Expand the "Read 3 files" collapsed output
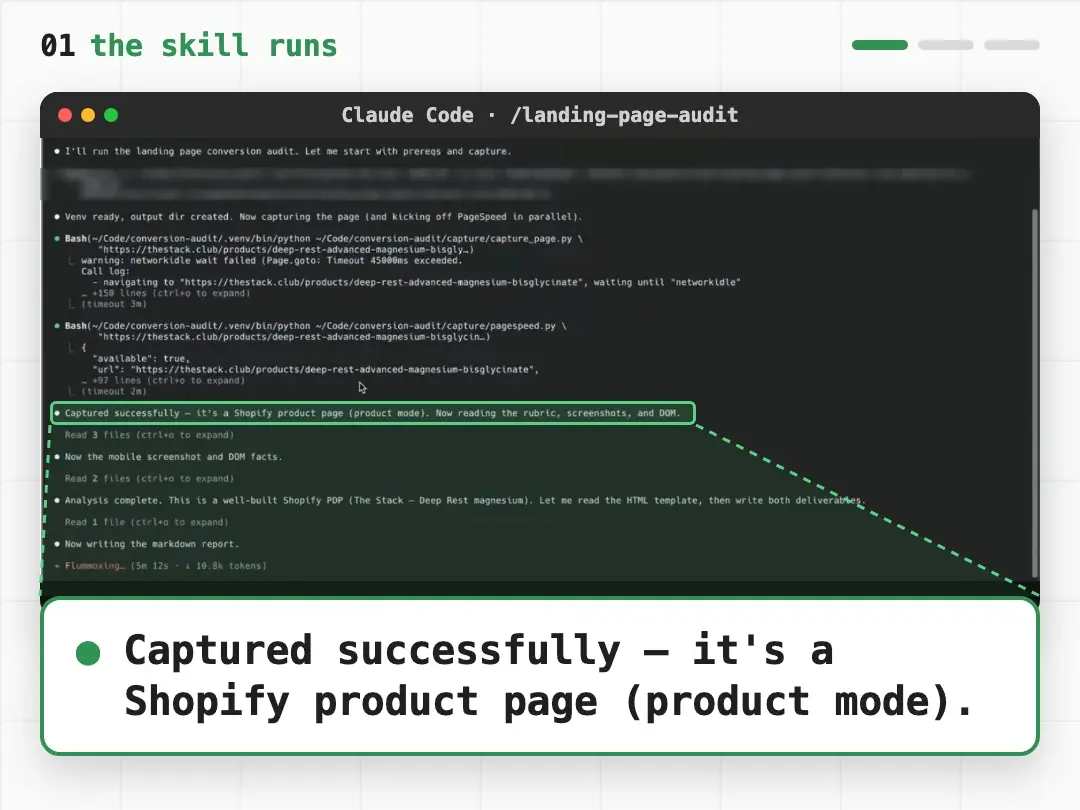 [149, 435]
